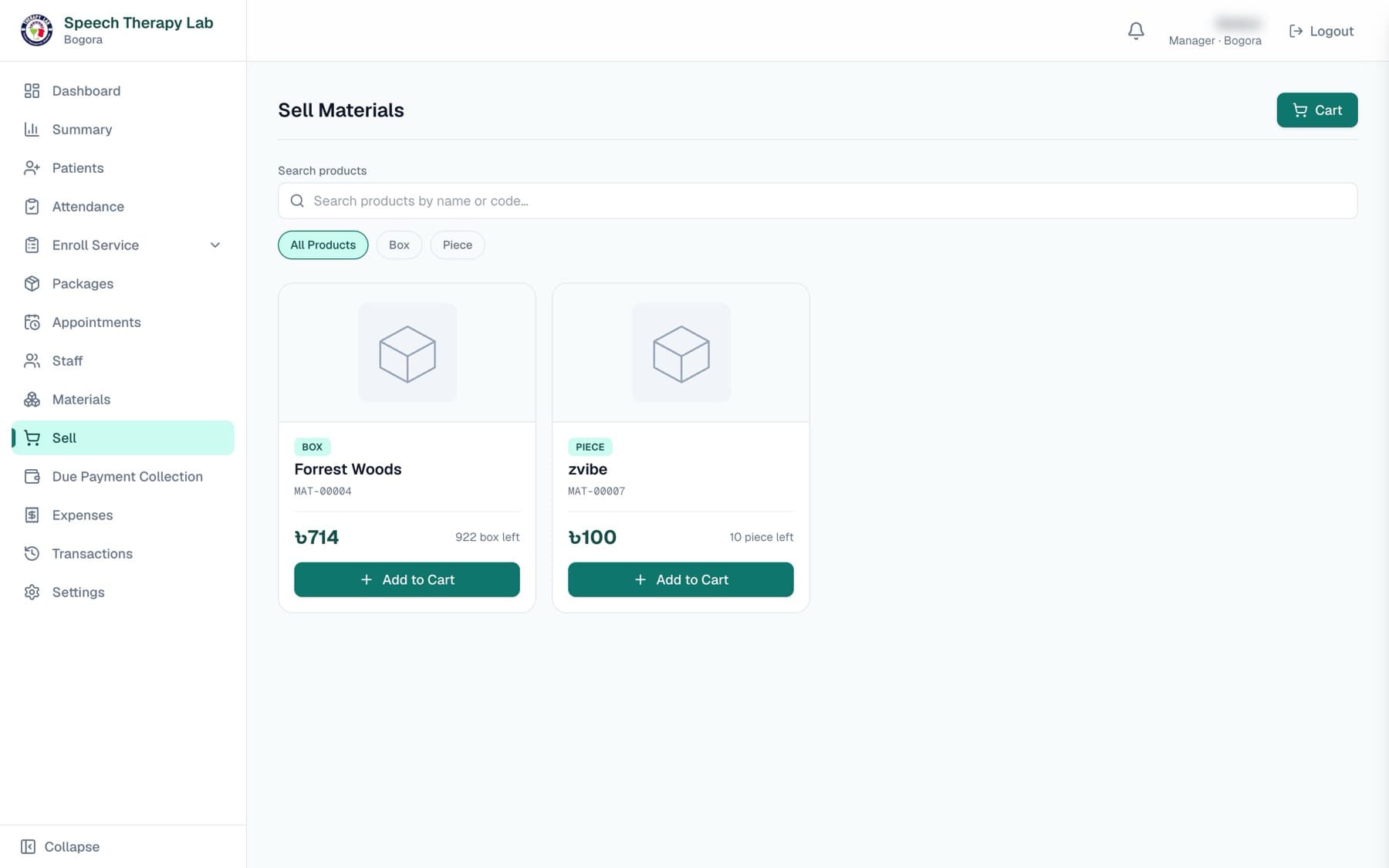Click the Dashboard grid icon
Screen dimensions: 1389x868
click(x=32, y=91)
